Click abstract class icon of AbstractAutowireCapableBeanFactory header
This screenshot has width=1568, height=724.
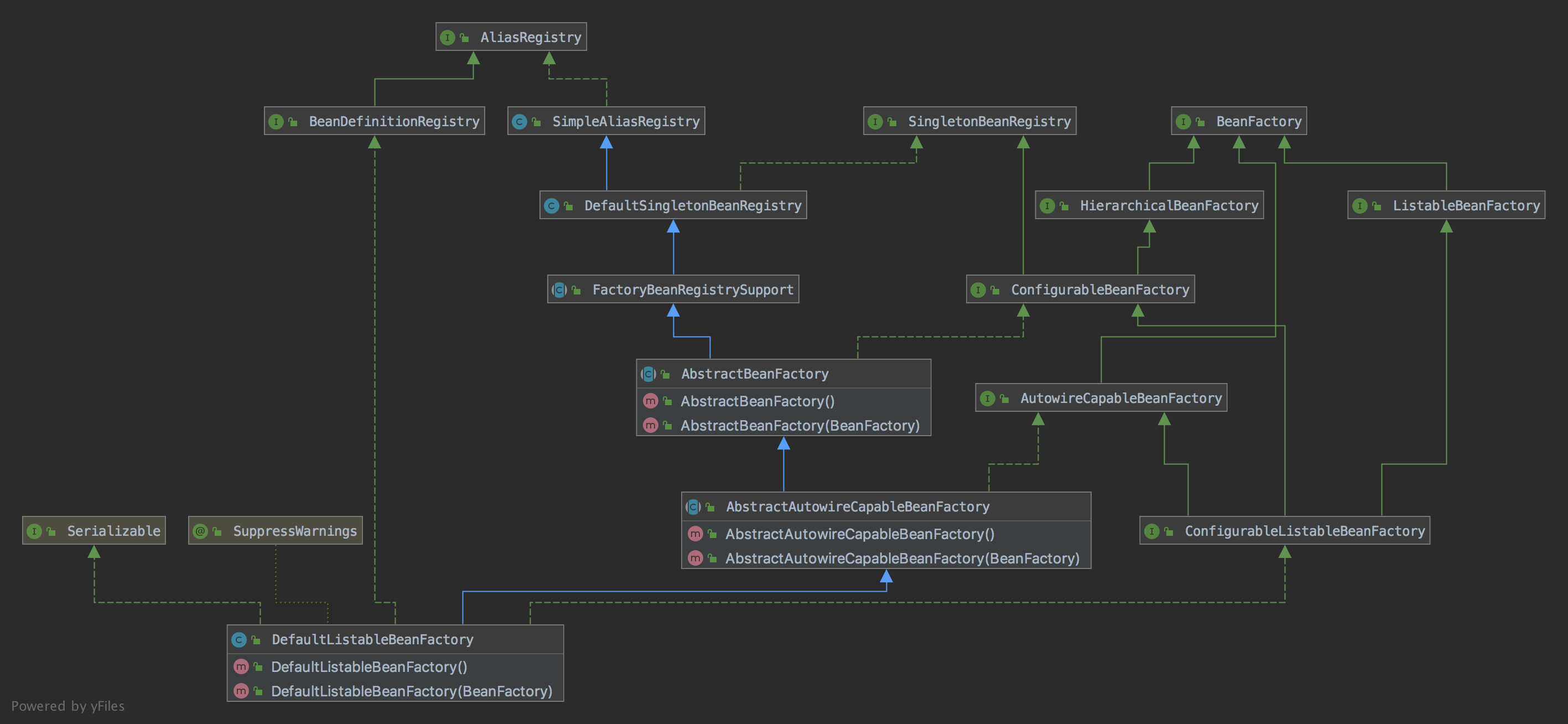tap(693, 506)
